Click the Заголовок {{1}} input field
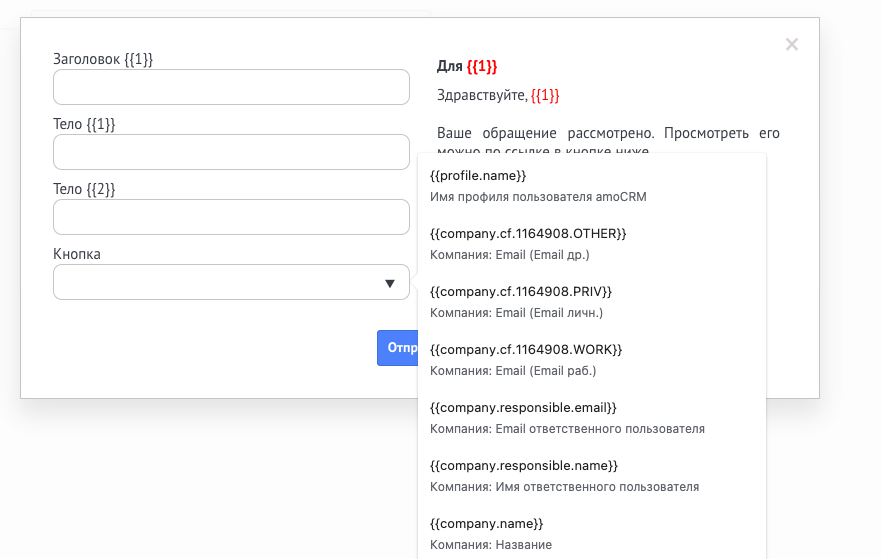881x559 pixels. 231,87
